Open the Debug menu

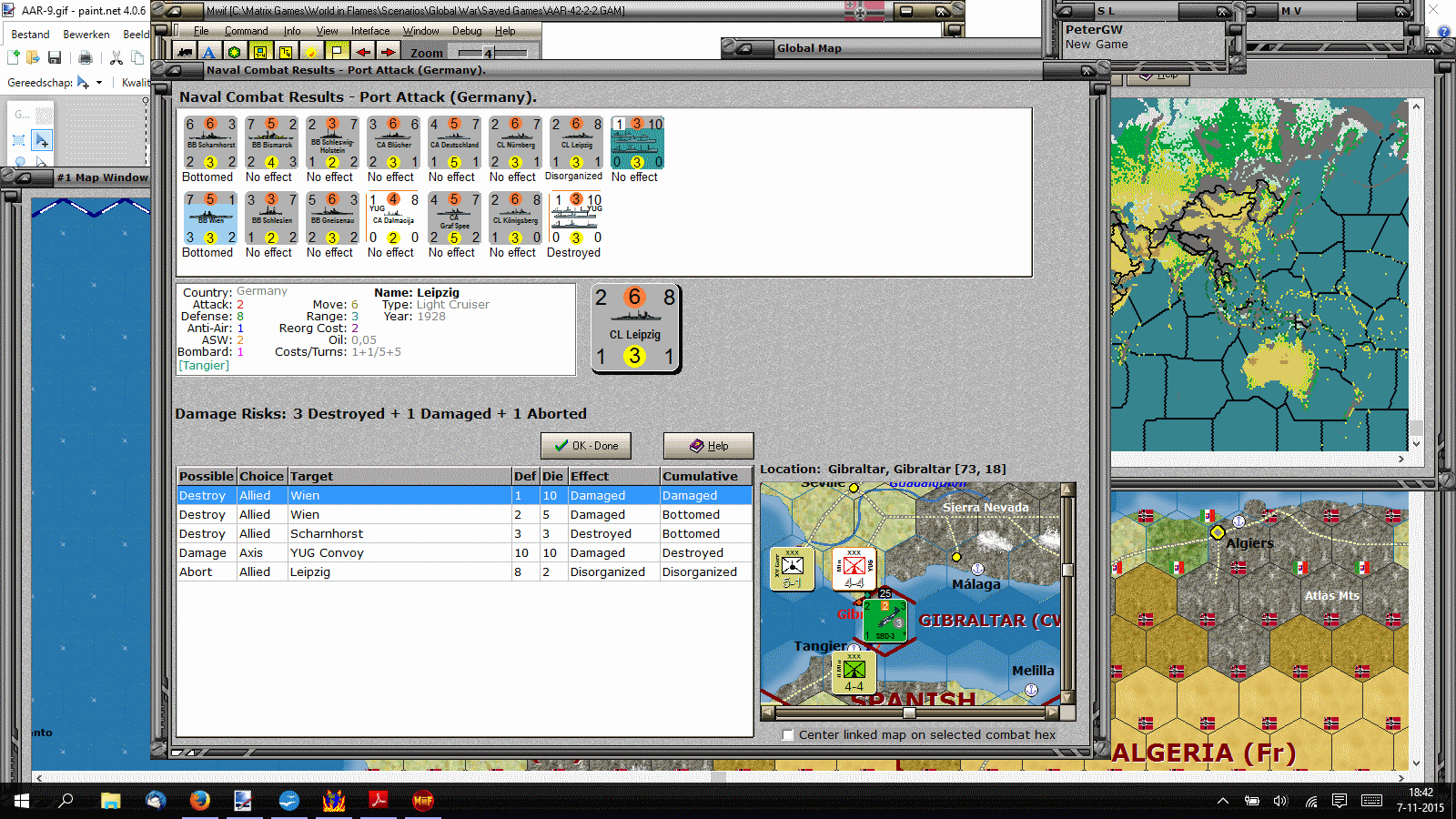pyautogui.click(x=467, y=31)
